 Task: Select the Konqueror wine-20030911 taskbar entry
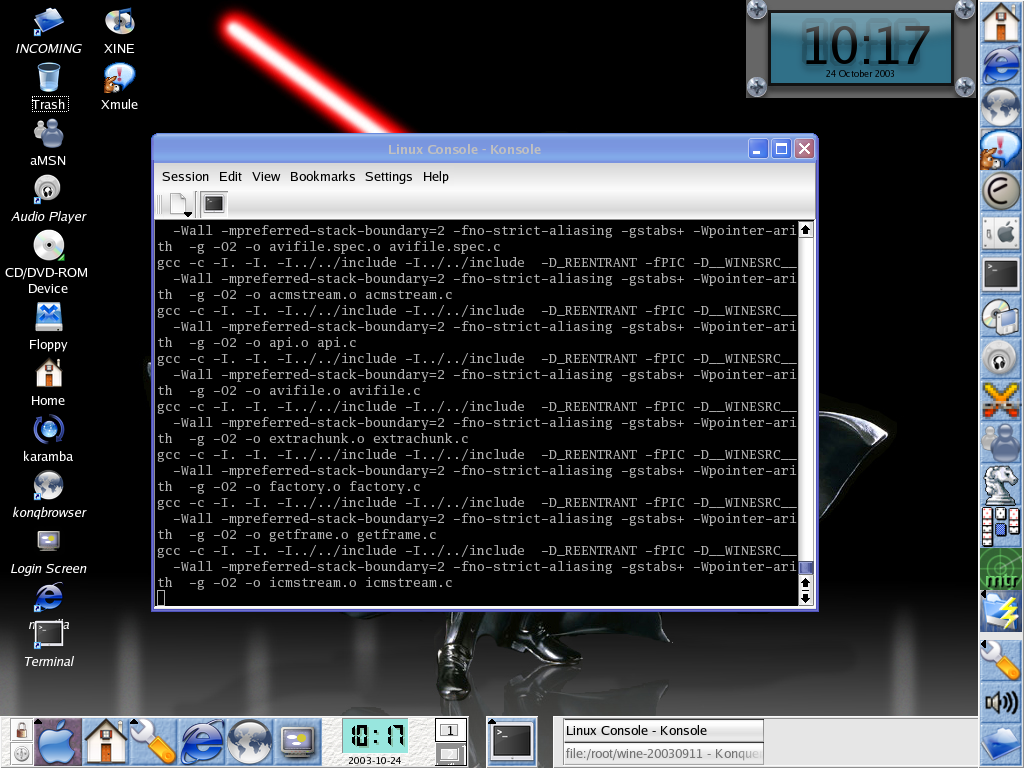pos(664,754)
